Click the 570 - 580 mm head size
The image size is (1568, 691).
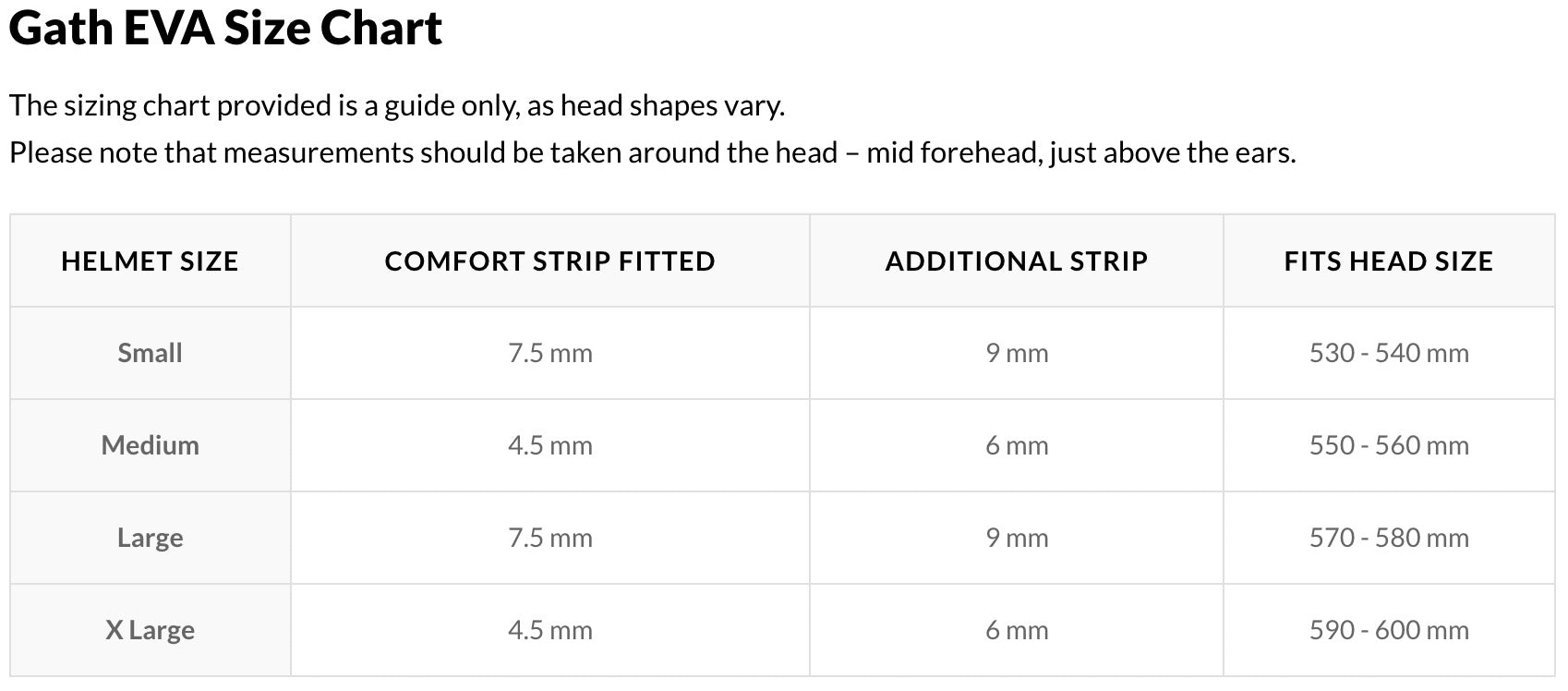click(x=1388, y=538)
